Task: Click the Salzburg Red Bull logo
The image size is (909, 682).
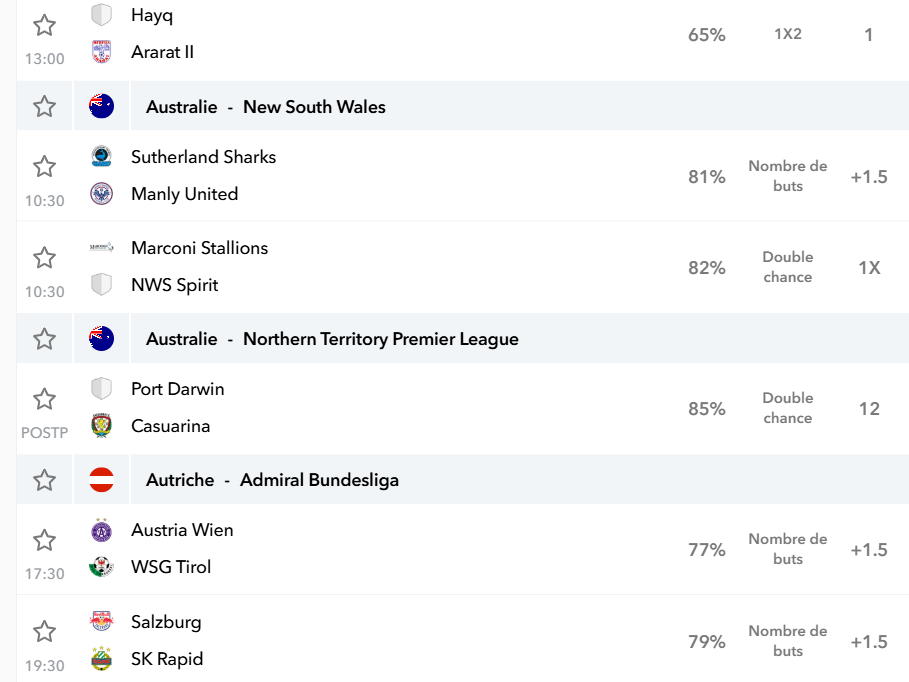Action: 101,621
